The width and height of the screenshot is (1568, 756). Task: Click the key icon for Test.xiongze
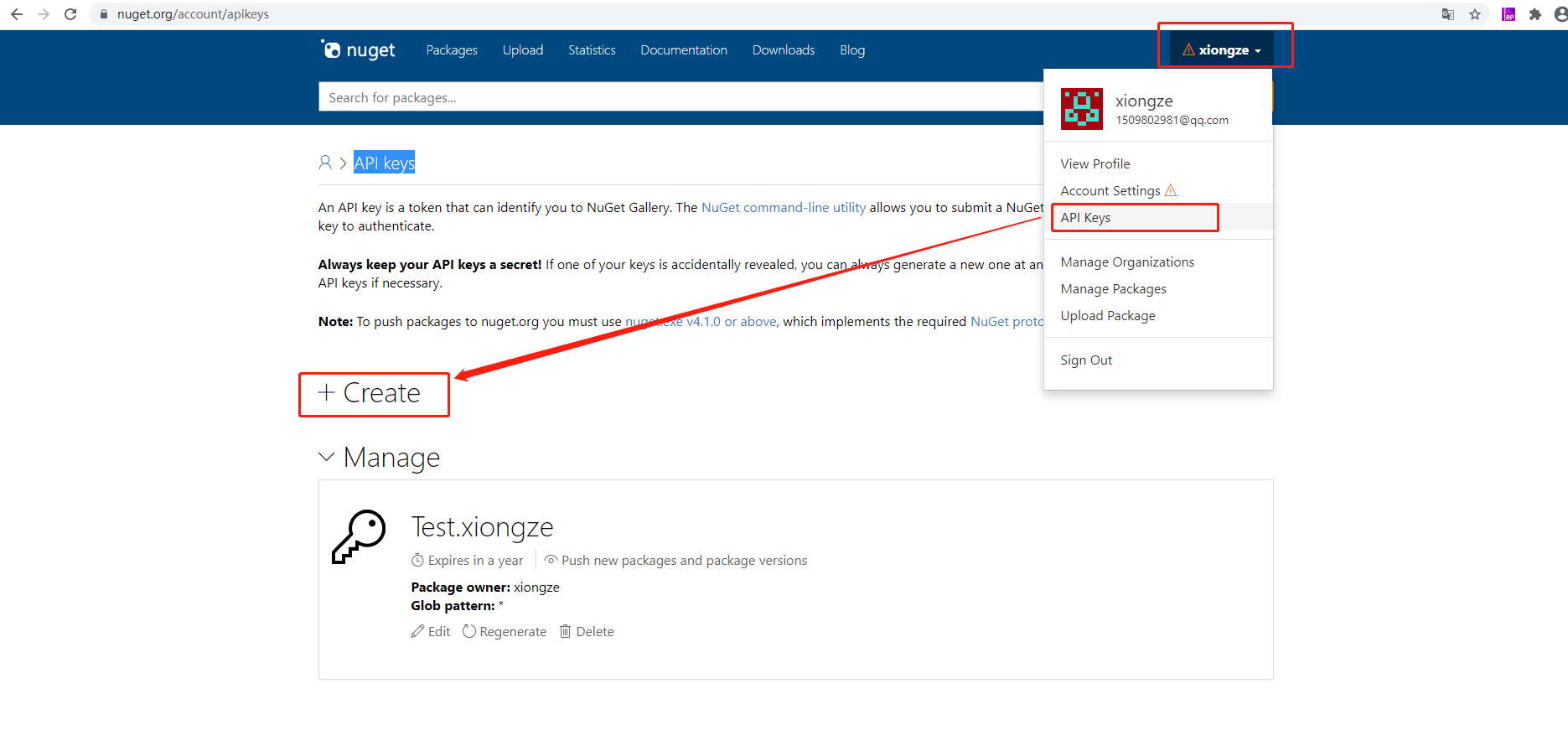tap(359, 536)
